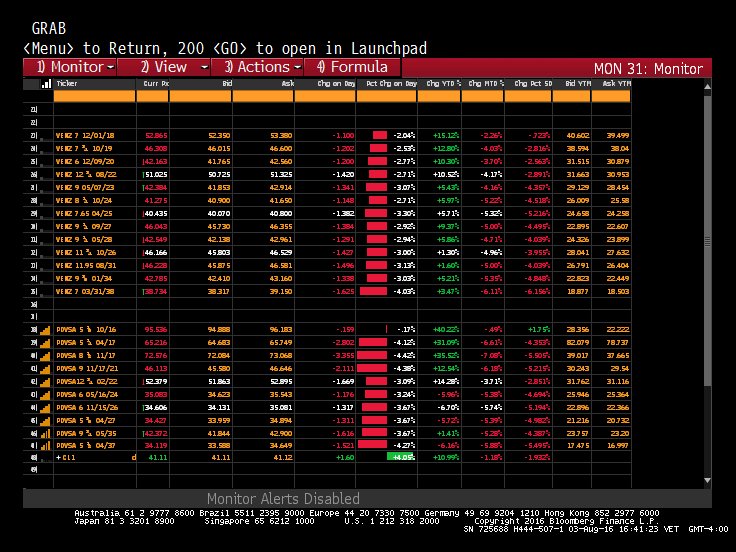Select ticker VENZ 6 12/09/20
This screenshot has height=552, width=736.
85,161
